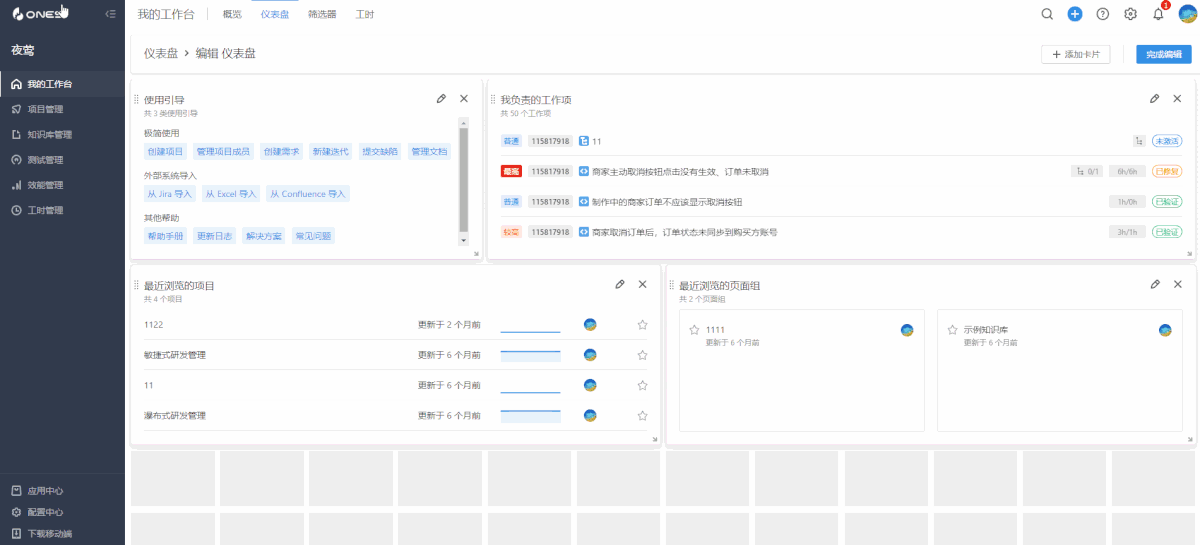Remove the 我负责的工作项 card
The width and height of the screenshot is (1200, 545).
coord(1177,98)
